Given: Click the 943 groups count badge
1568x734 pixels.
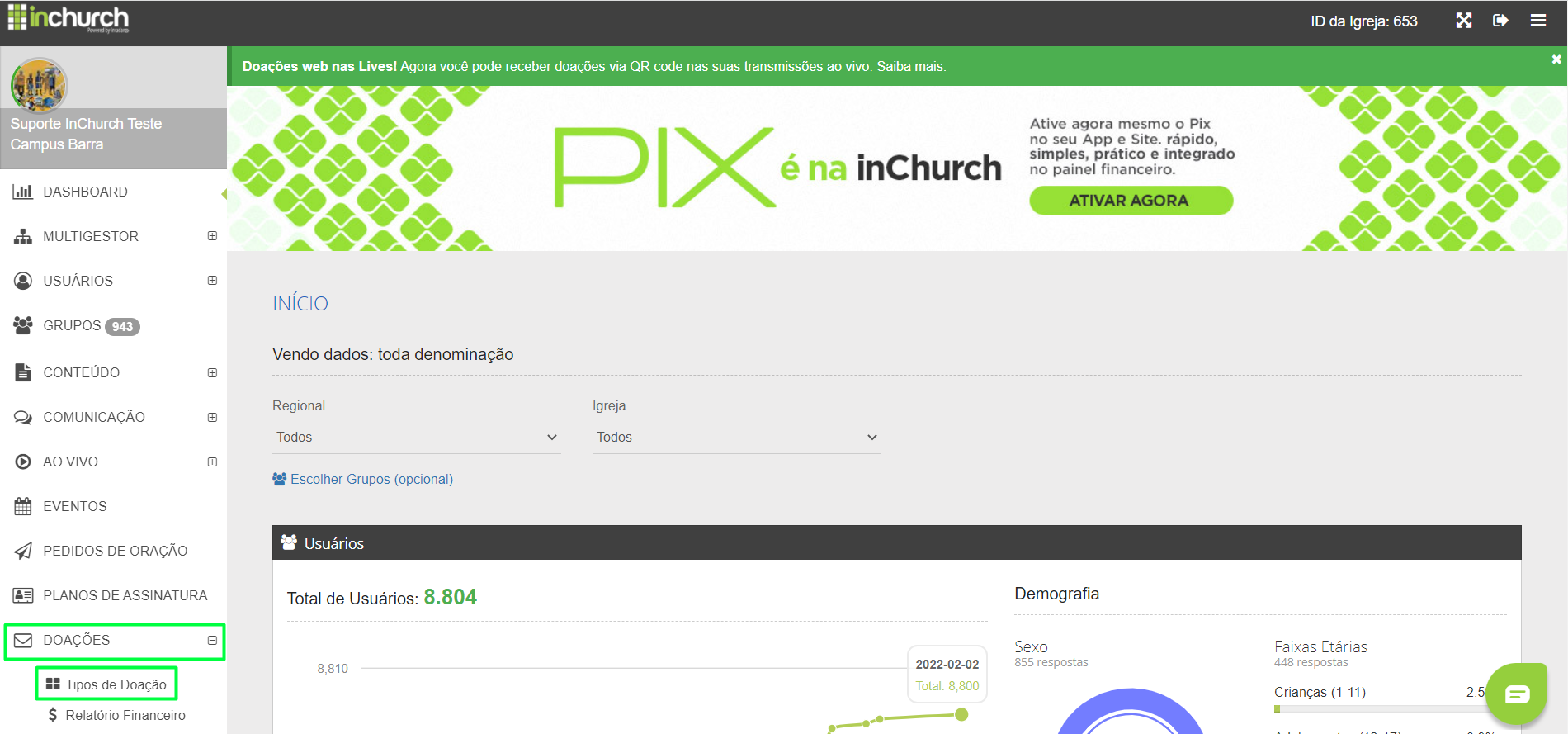Looking at the screenshot, I should click(x=122, y=326).
